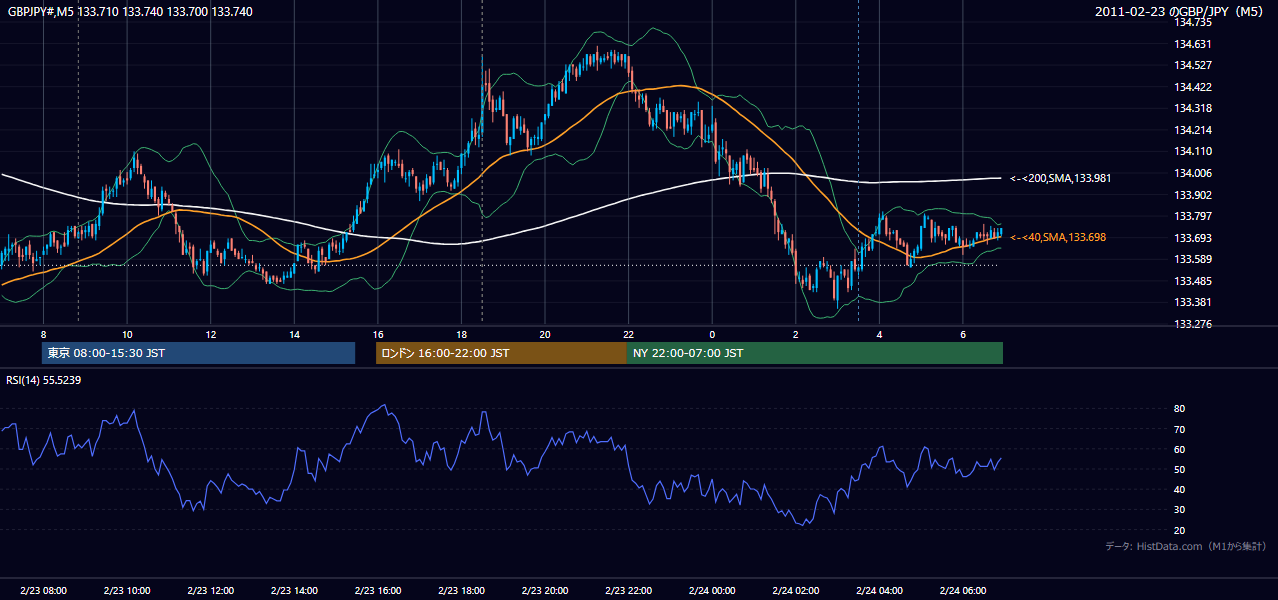1278x600 pixels.
Task: Click price axis value 133.485
Action: 1193,281
